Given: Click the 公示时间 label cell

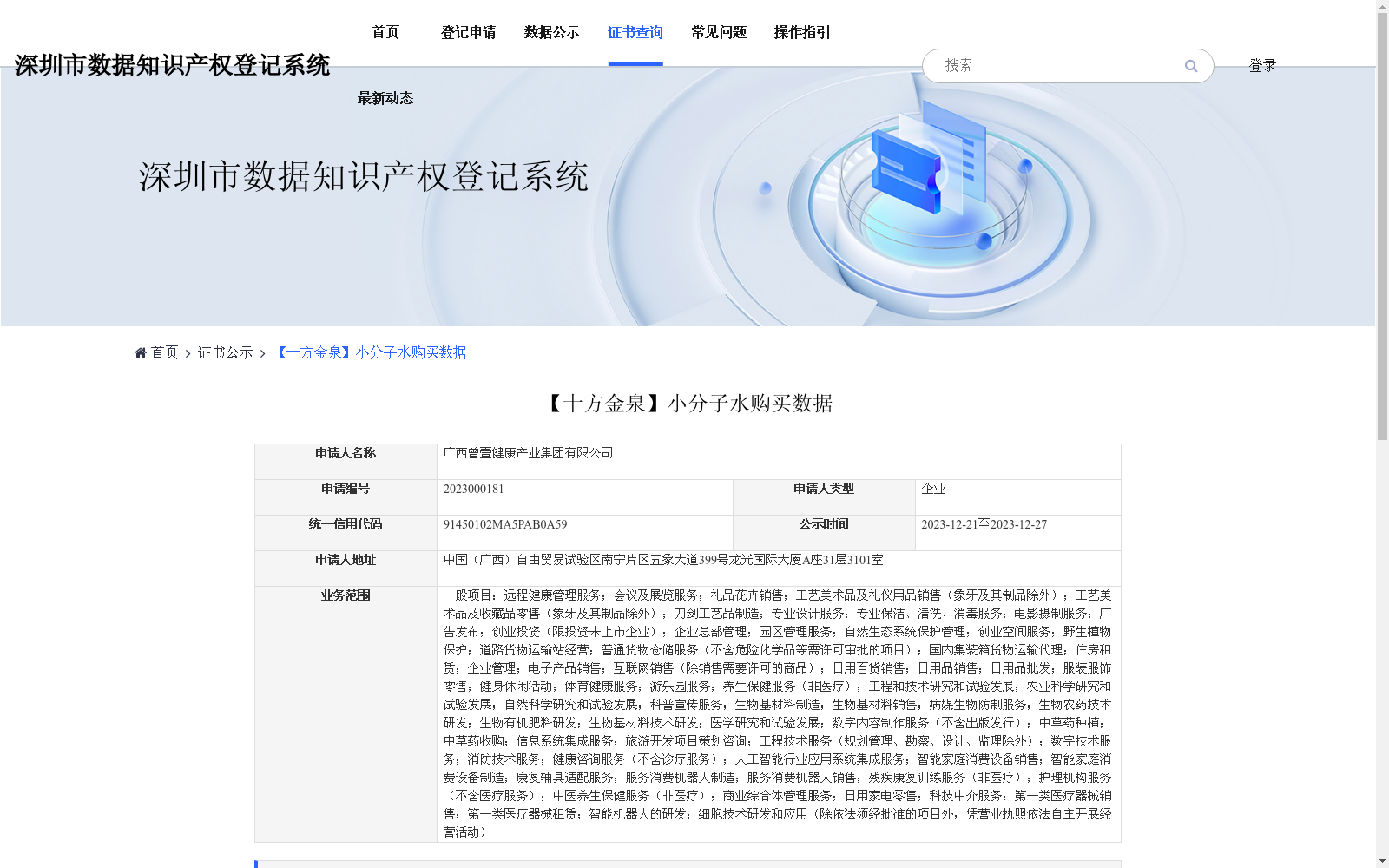Looking at the screenshot, I should pyautogui.click(x=824, y=533).
